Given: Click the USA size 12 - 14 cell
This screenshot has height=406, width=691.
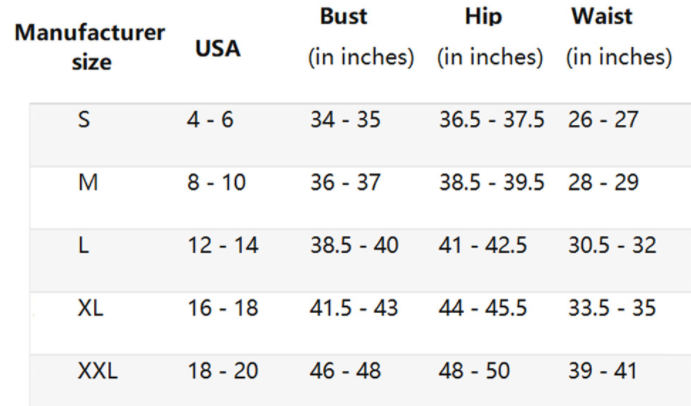Looking at the screenshot, I should (223, 246).
